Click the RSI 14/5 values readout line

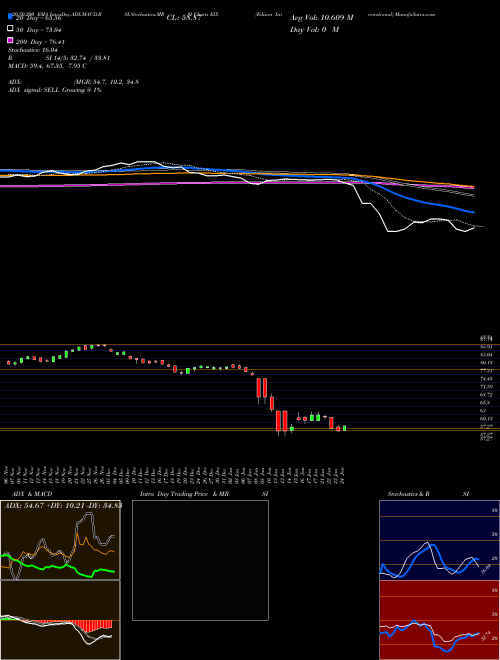click(x=59, y=58)
